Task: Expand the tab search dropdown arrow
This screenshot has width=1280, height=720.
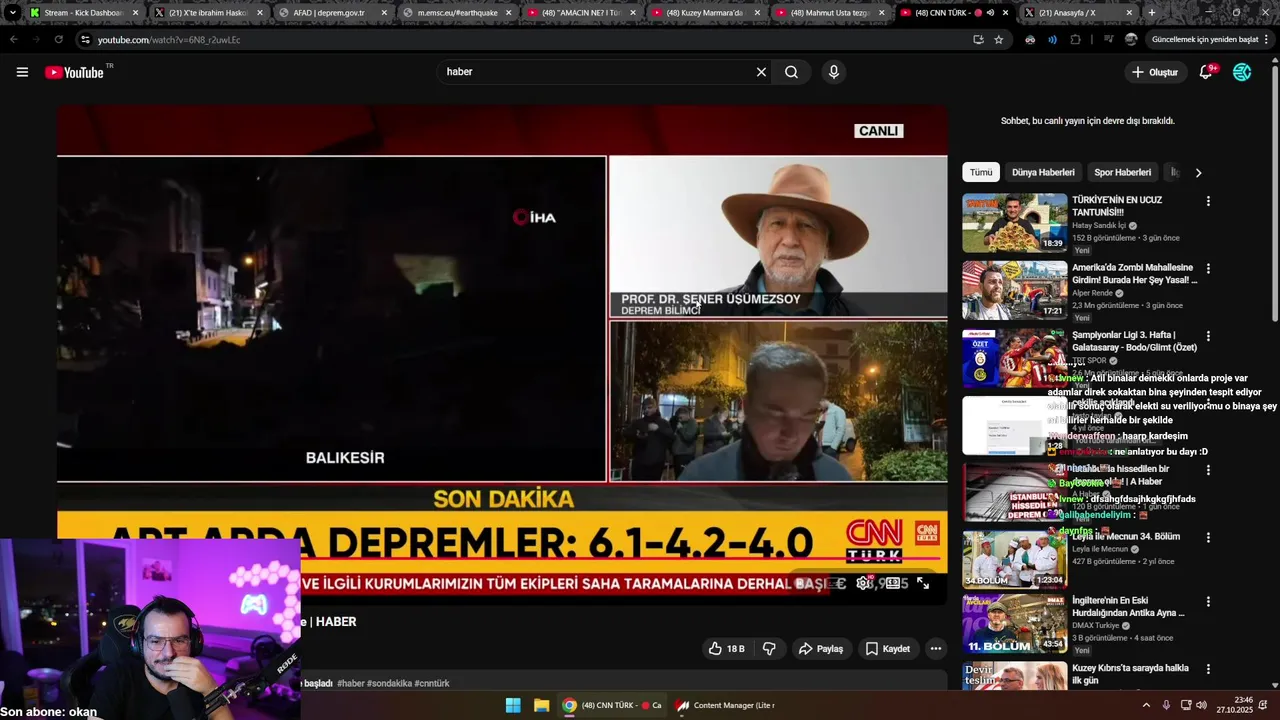Action: click(x=12, y=13)
